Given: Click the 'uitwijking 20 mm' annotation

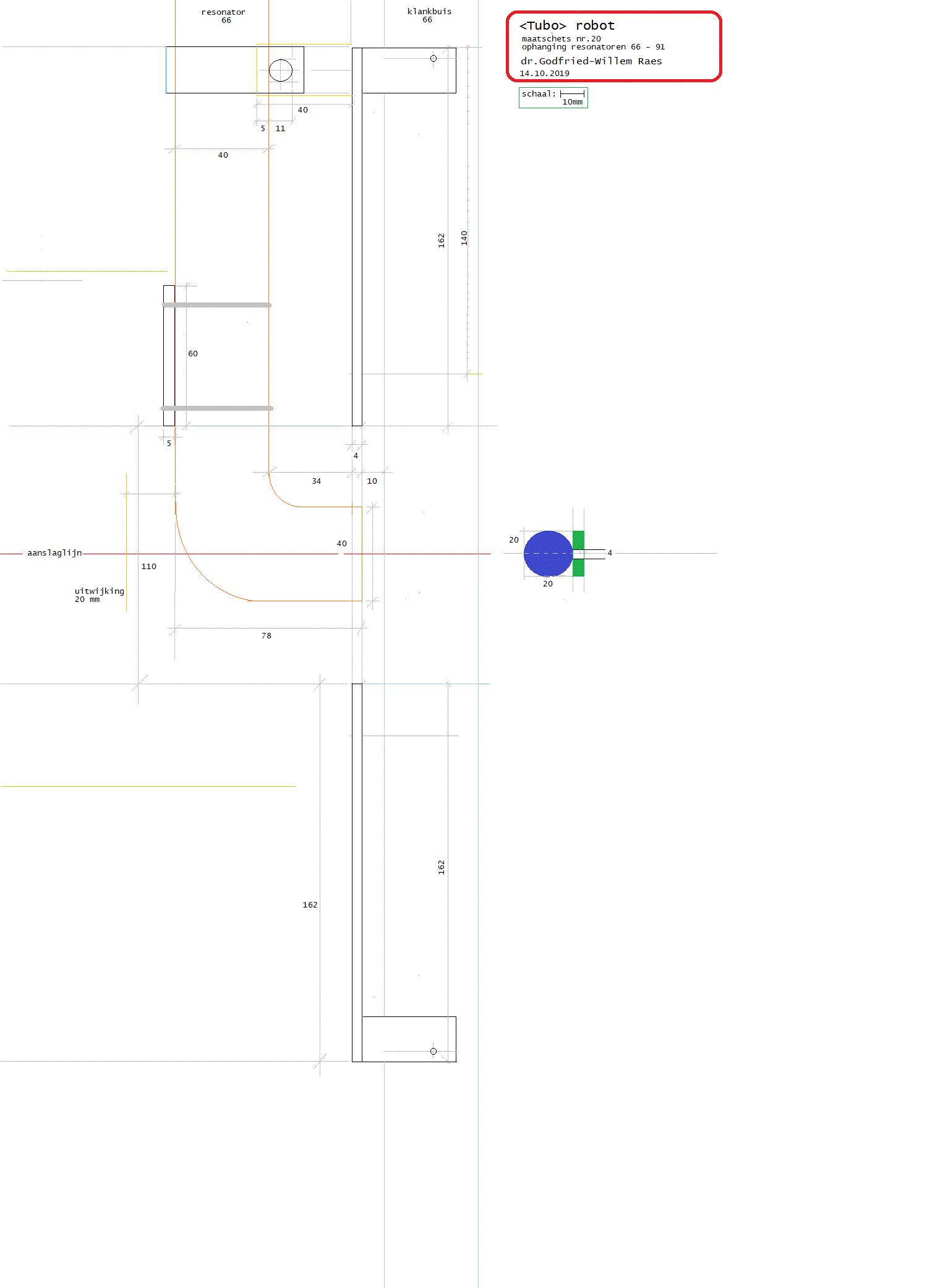Looking at the screenshot, I should 99,595.
